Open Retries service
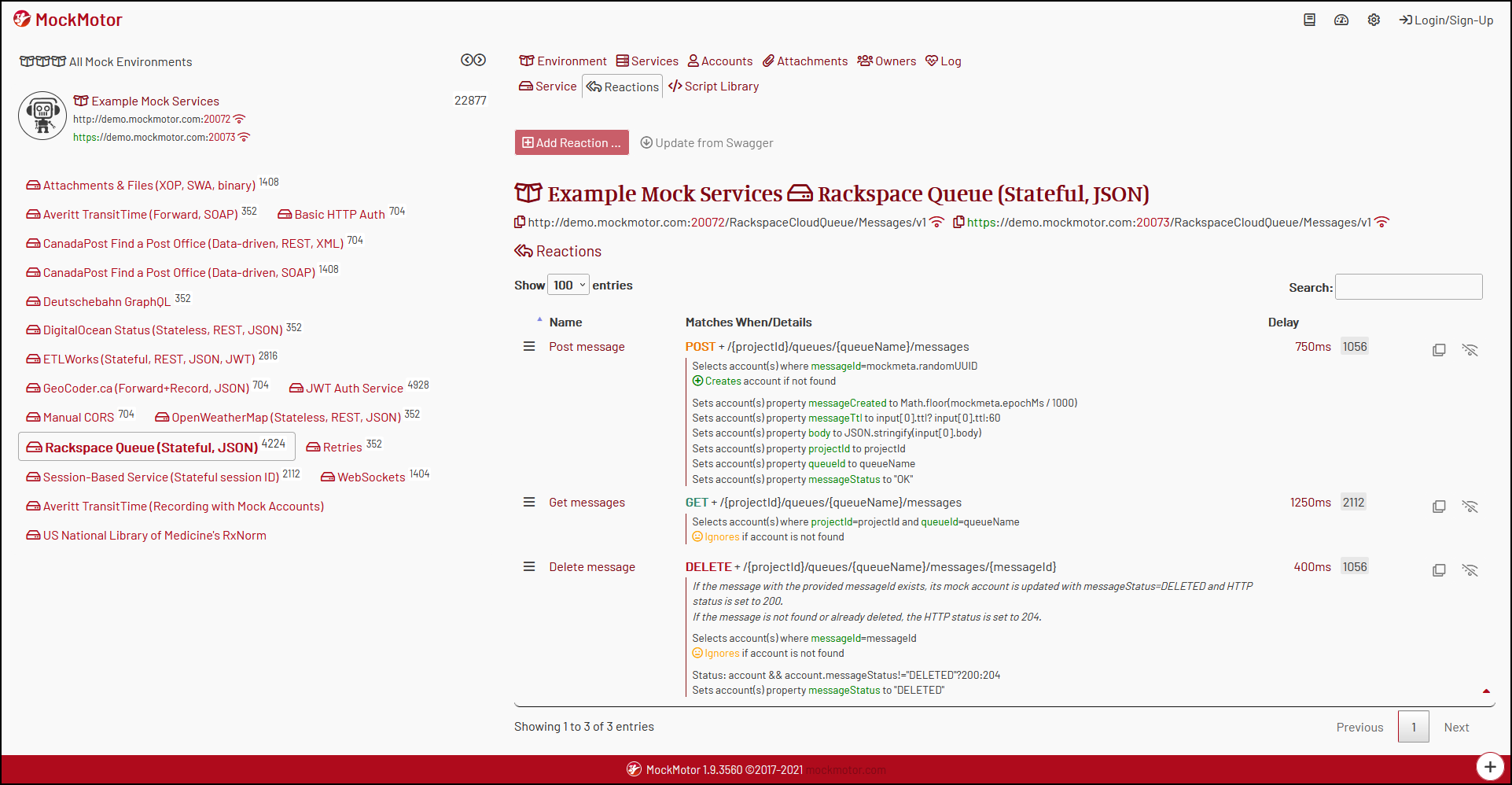 pos(334,447)
